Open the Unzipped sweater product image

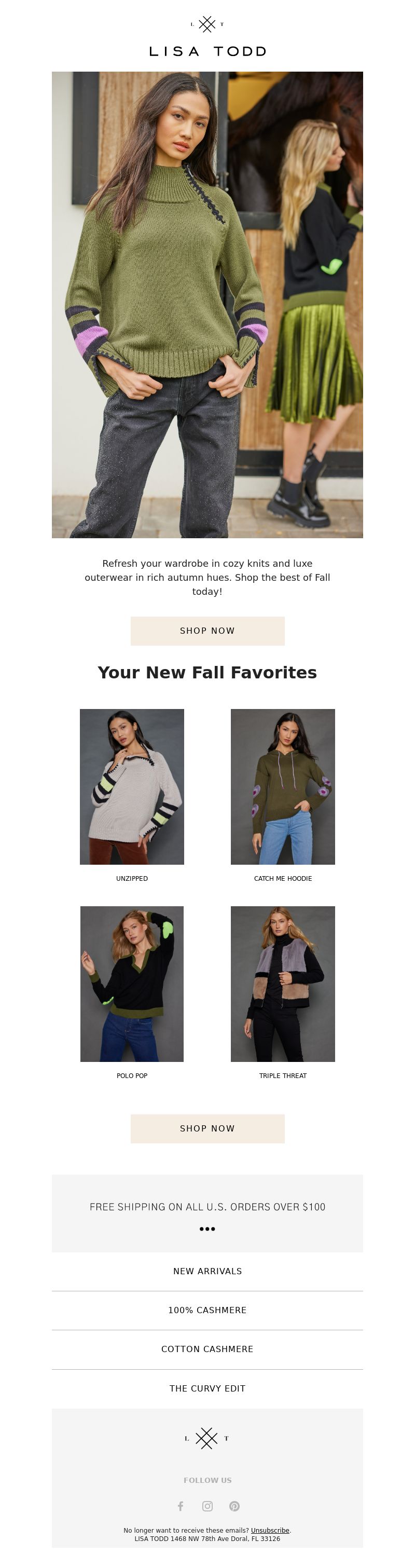click(x=132, y=786)
